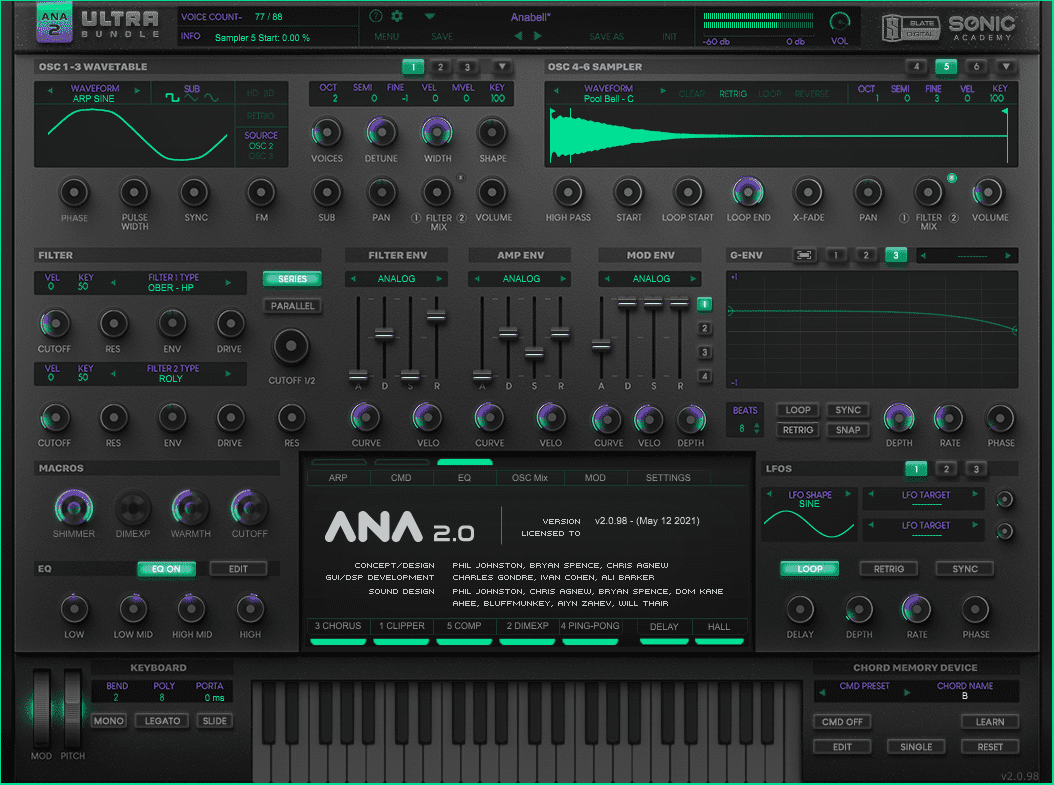1054x785 pixels.
Task: Click the G-ENV fit-to-view icon
Action: pyautogui.click(x=804, y=255)
